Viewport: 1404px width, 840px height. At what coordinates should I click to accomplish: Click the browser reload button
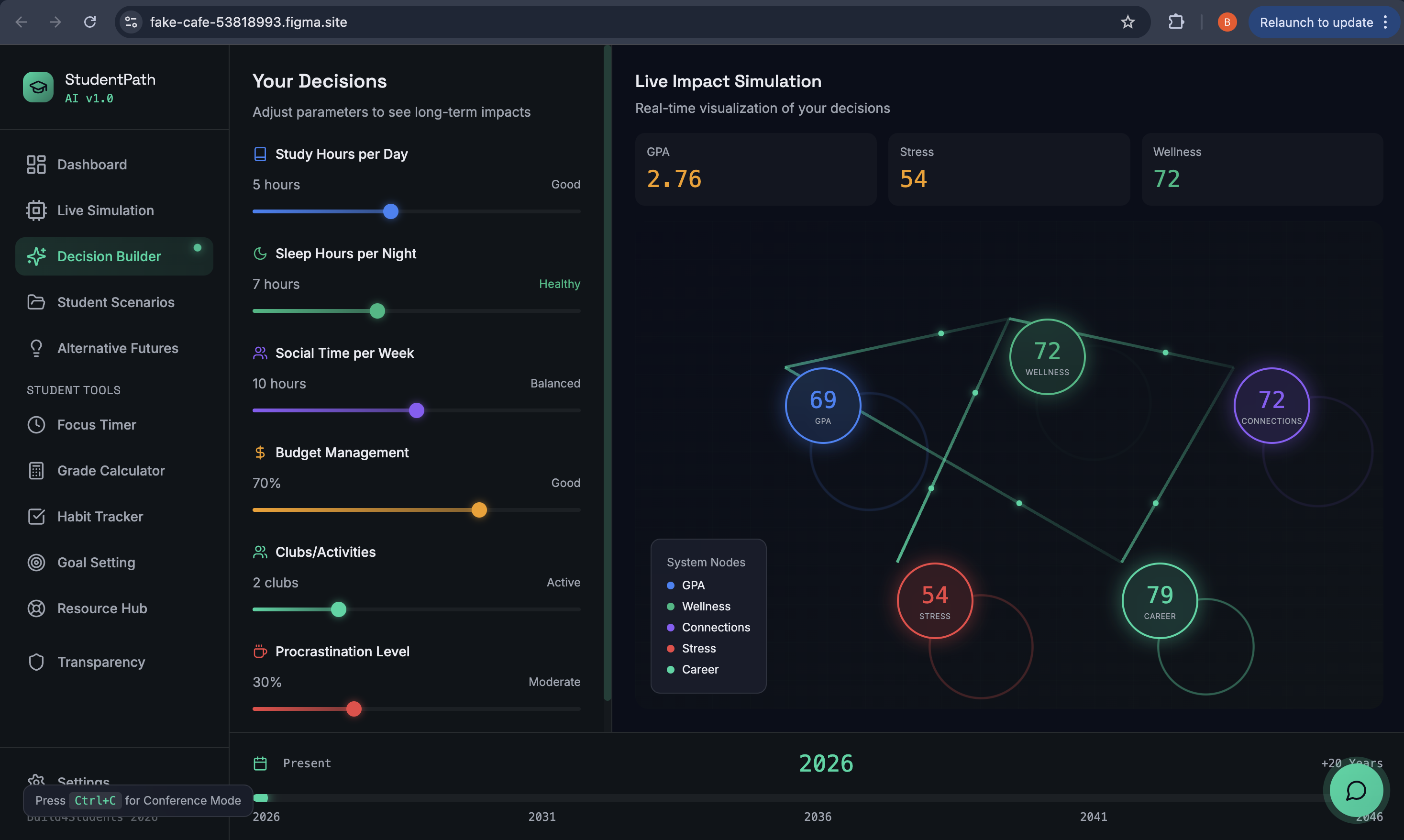point(90,22)
